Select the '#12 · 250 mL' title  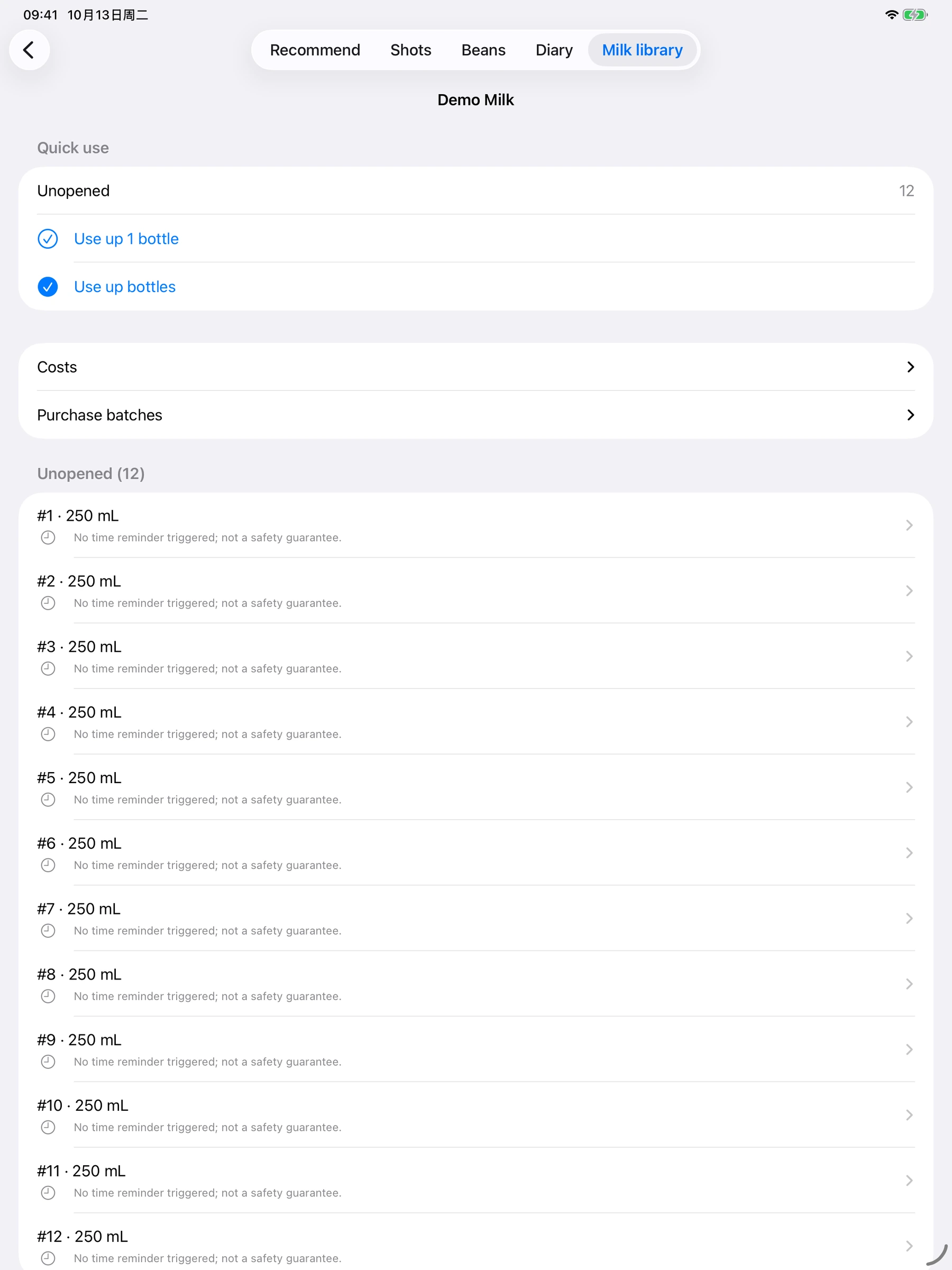click(83, 1236)
